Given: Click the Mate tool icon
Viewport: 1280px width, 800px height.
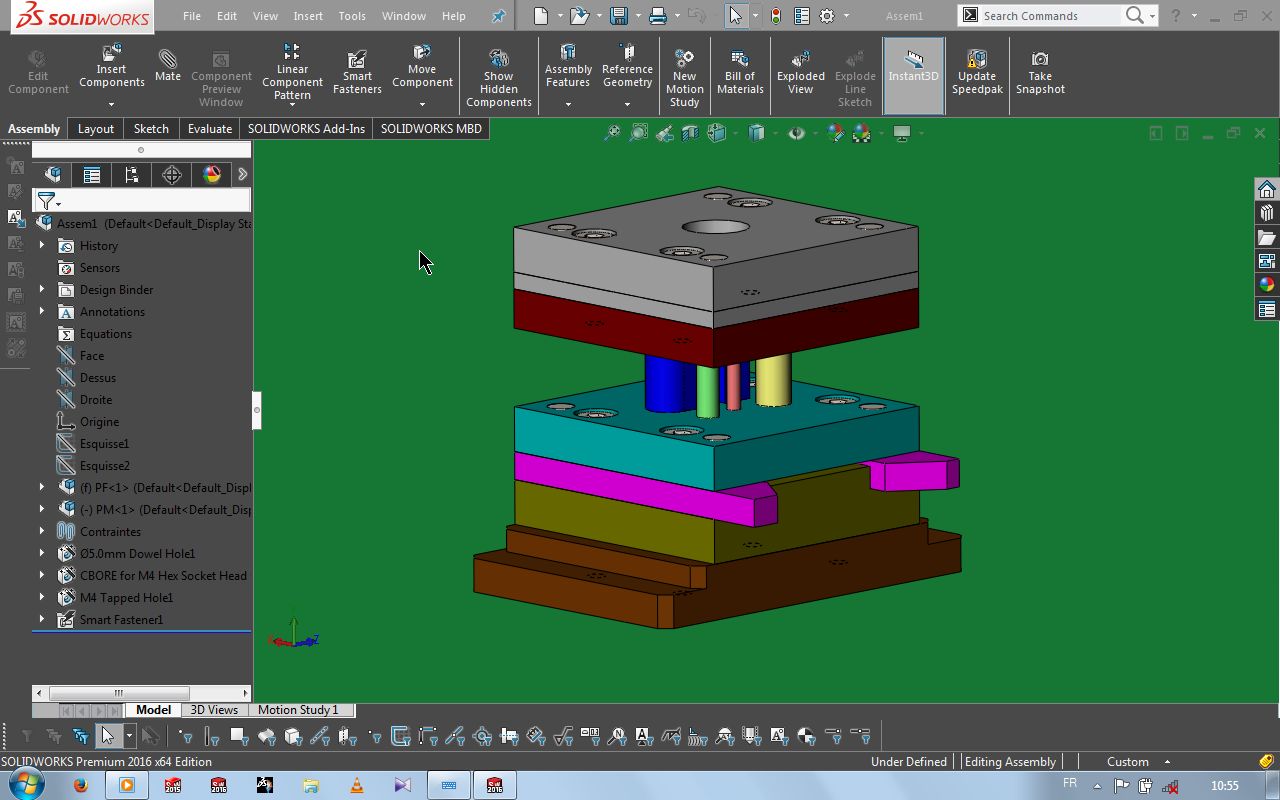Looking at the screenshot, I should coord(168,66).
